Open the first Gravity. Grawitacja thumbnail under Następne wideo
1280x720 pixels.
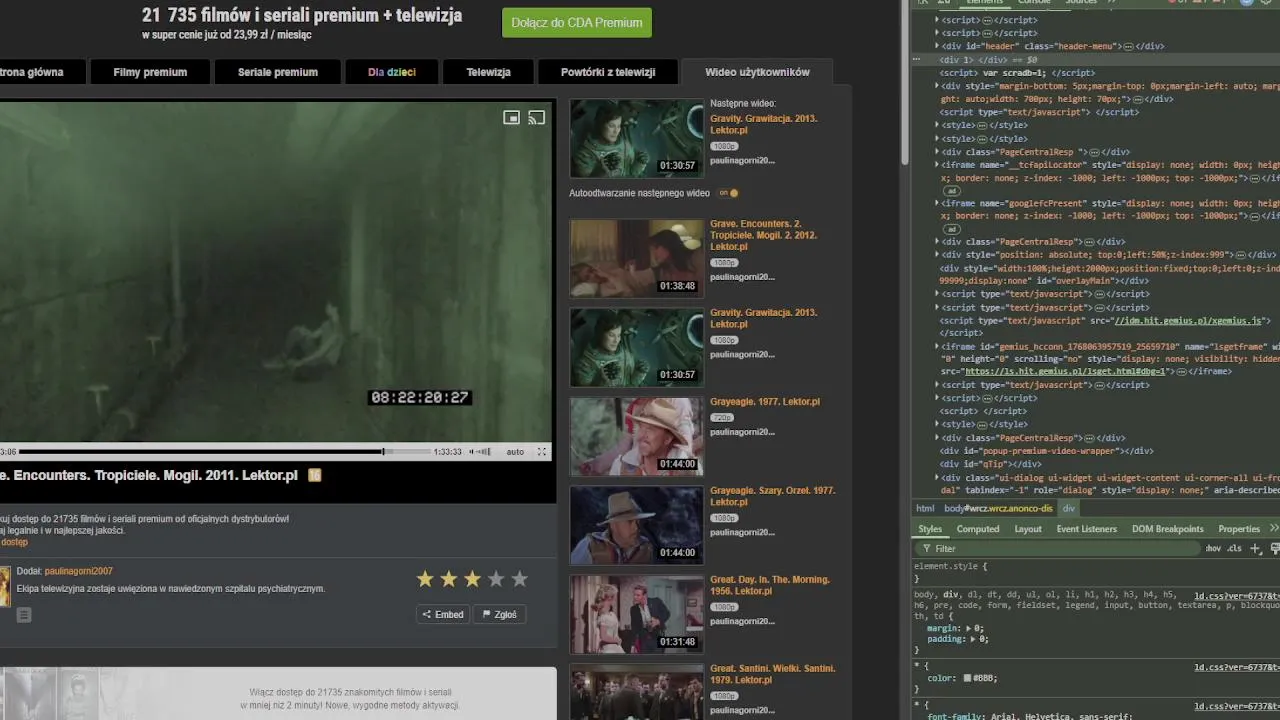point(637,138)
